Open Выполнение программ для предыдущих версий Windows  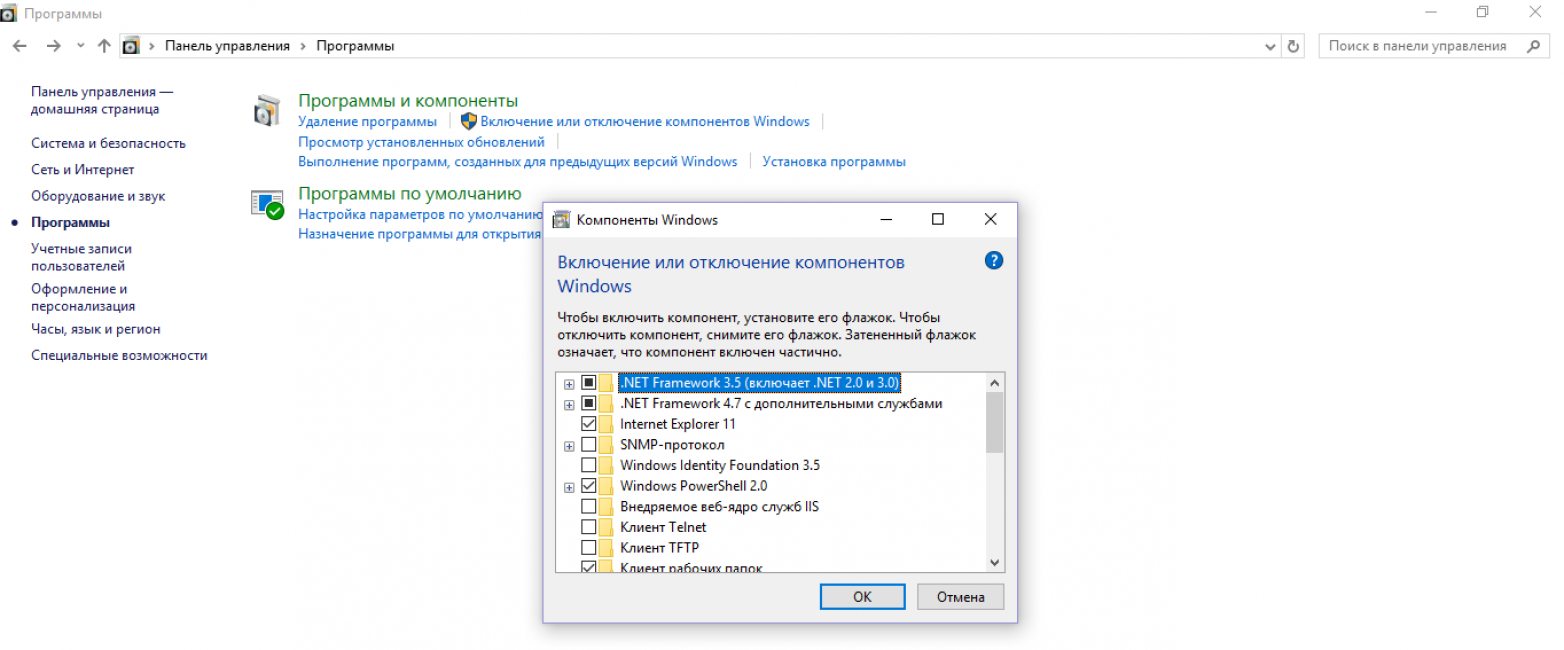(x=517, y=161)
